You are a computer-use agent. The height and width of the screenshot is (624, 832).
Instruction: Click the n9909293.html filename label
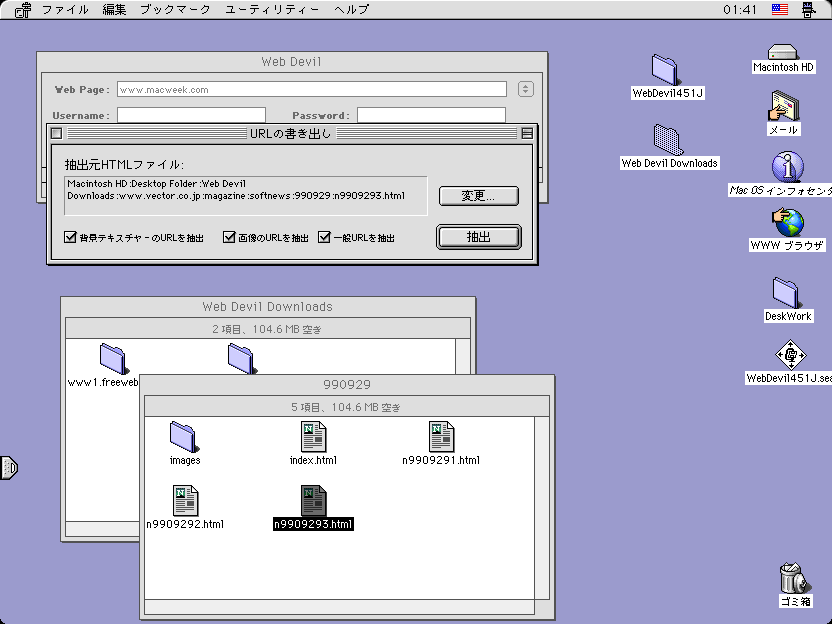click(313, 524)
